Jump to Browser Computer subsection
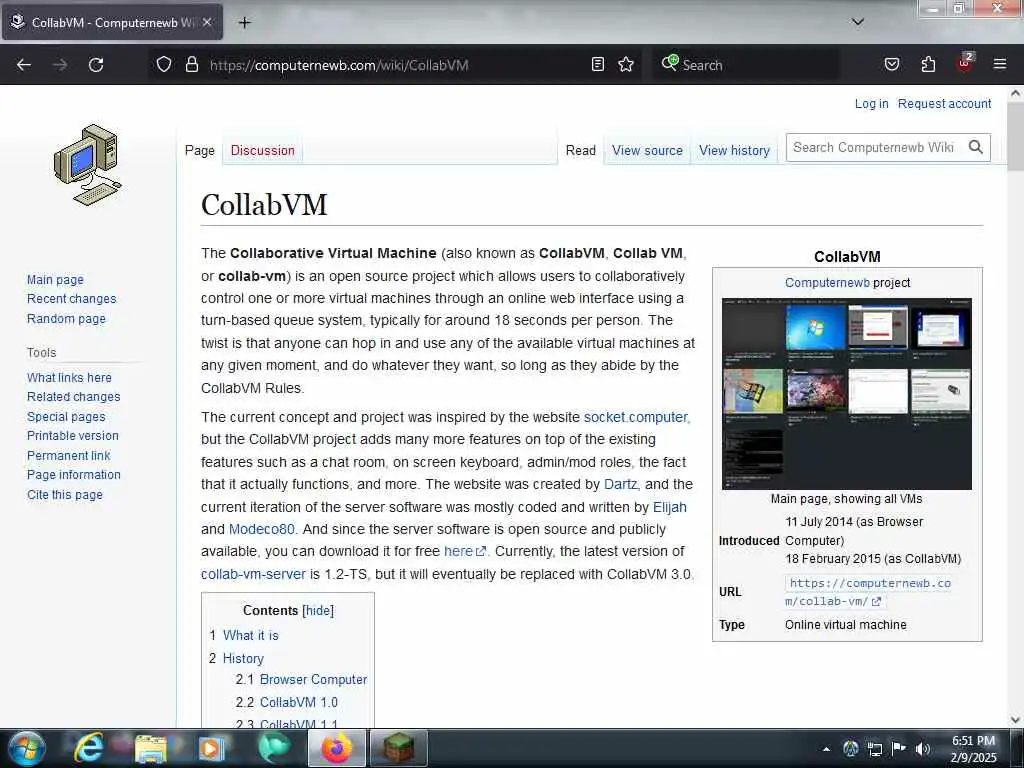The image size is (1024, 768). [313, 680]
